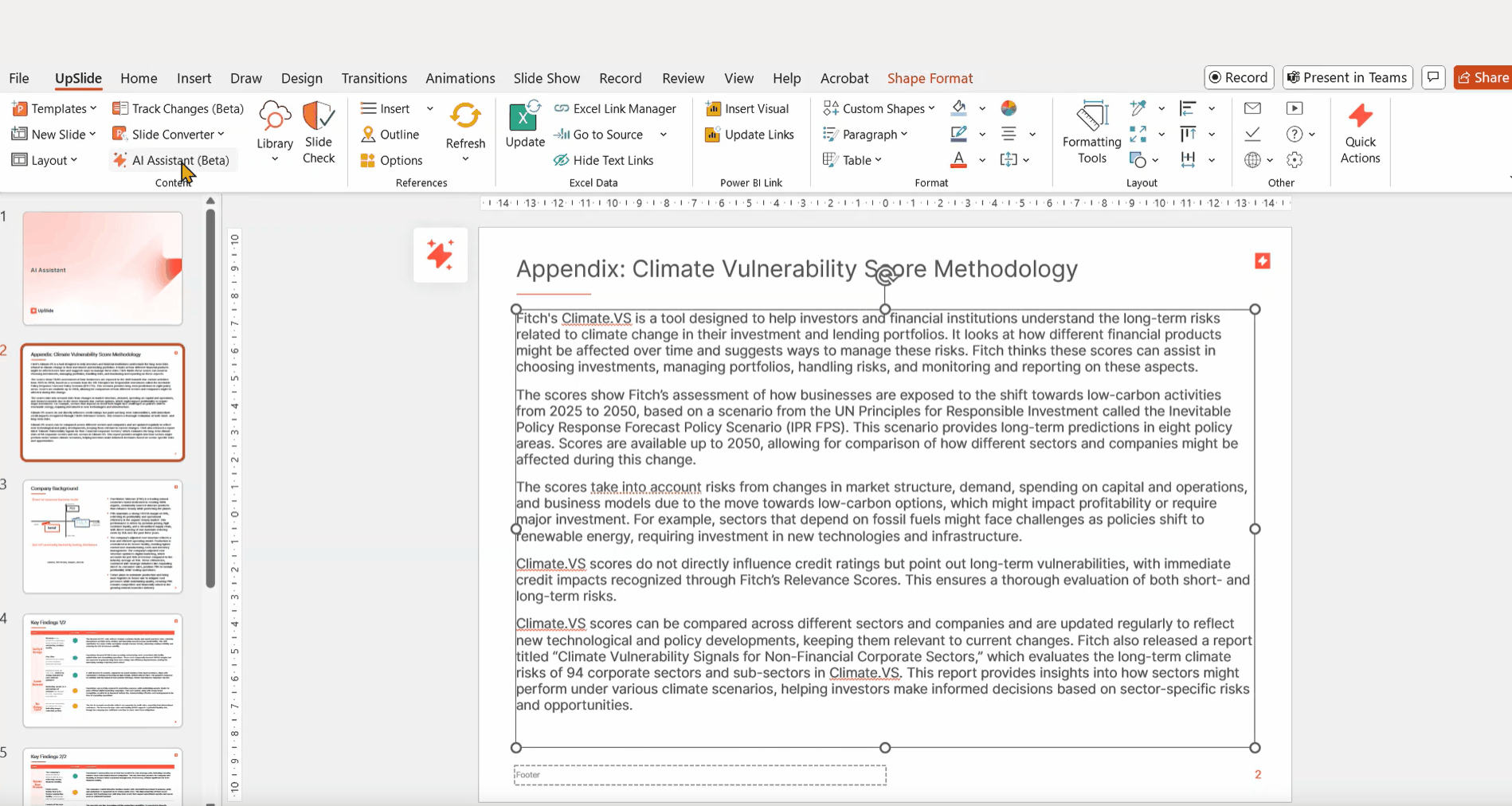Select slide 1 AI Assistant thumbnail
The image size is (1512, 806).
103,268
